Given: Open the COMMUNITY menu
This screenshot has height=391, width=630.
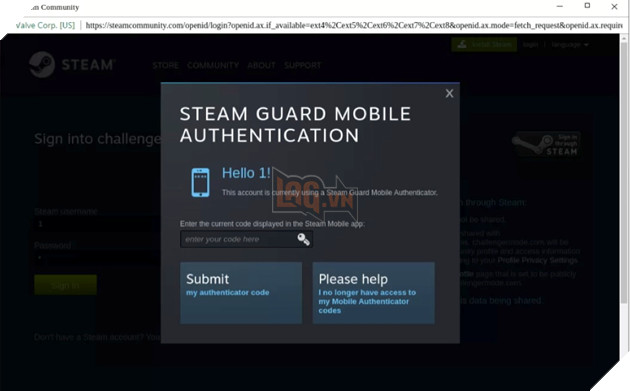Looking at the screenshot, I should pos(213,66).
